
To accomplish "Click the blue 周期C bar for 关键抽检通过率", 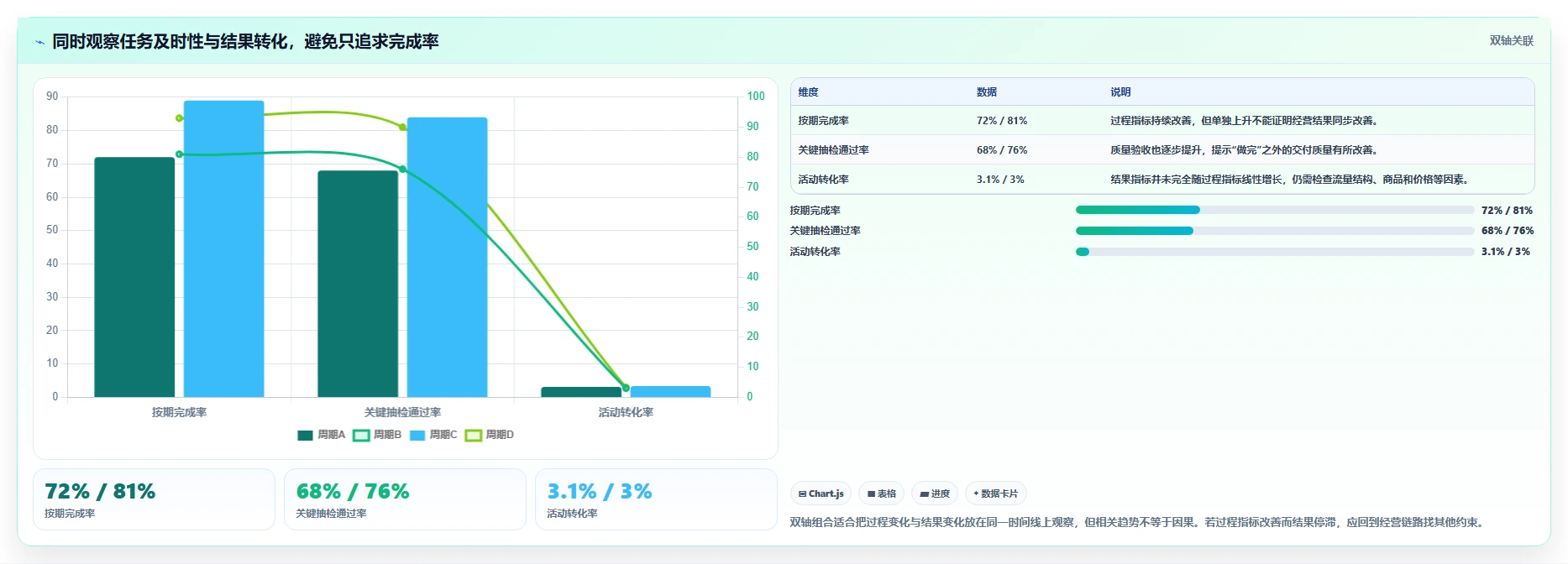I will (x=447, y=257).
